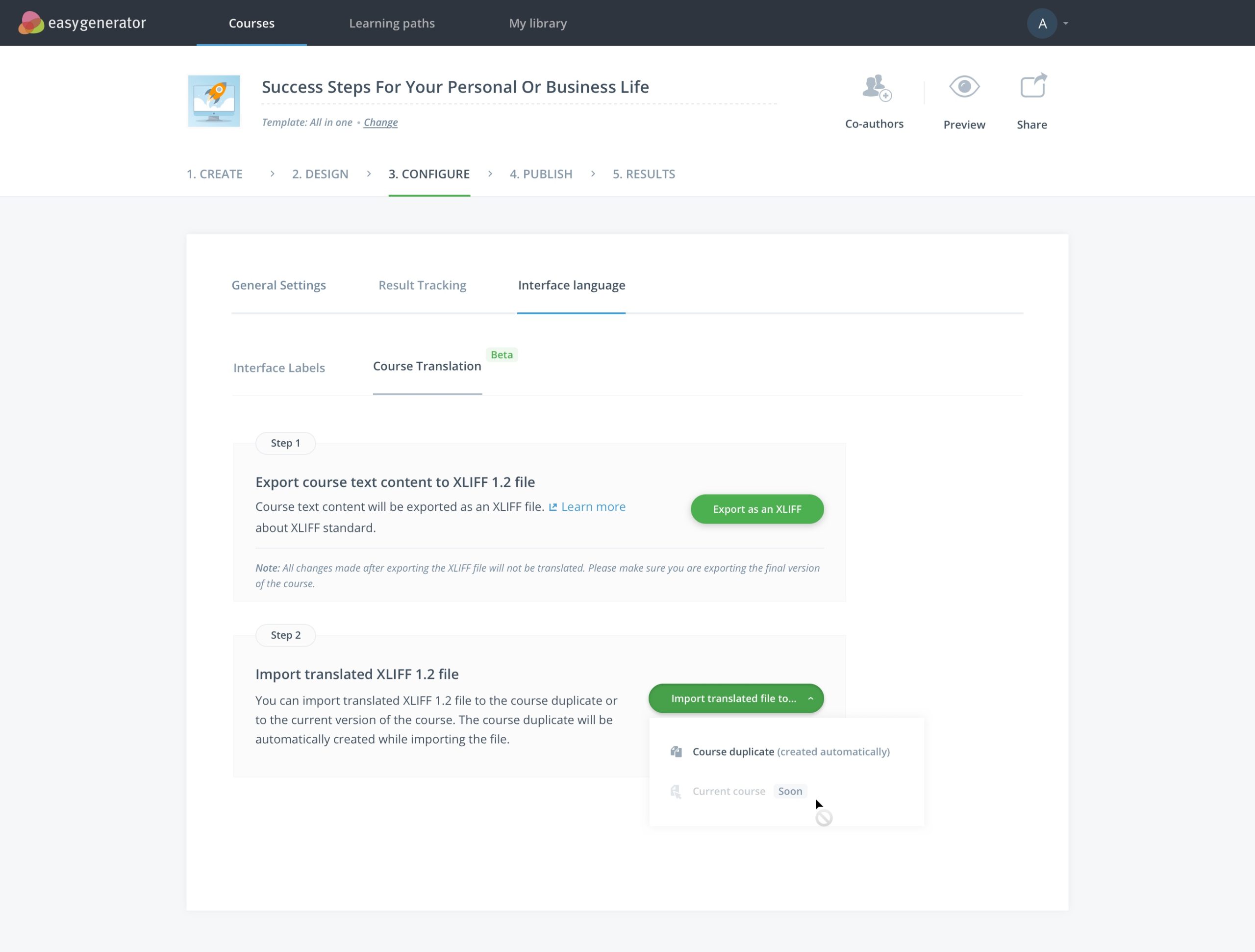
Task: Click the easygenerator logo icon
Action: pyautogui.click(x=30, y=23)
